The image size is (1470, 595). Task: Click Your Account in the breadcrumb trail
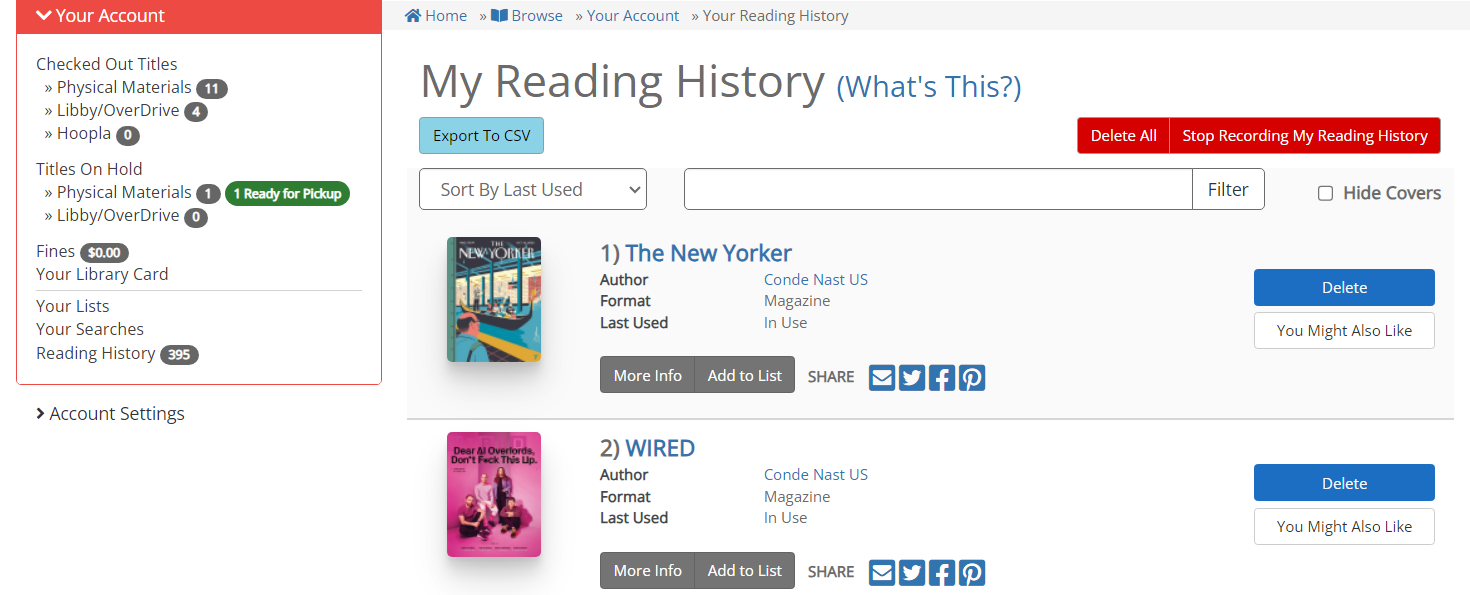pos(633,15)
